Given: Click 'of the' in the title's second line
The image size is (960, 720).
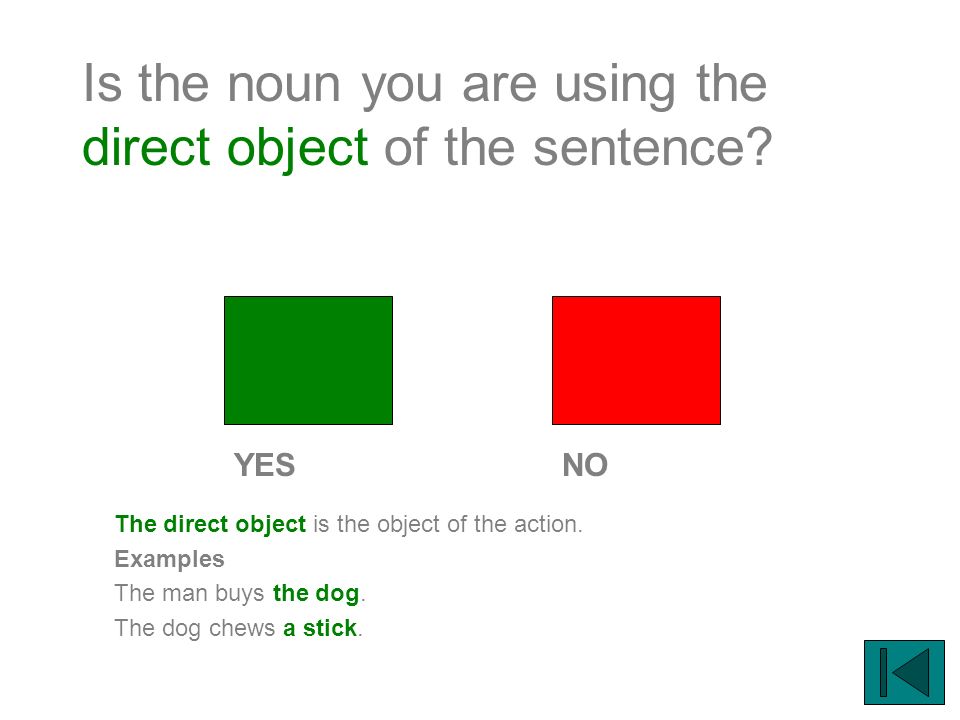Looking at the screenshot, I should click(449, 148).
